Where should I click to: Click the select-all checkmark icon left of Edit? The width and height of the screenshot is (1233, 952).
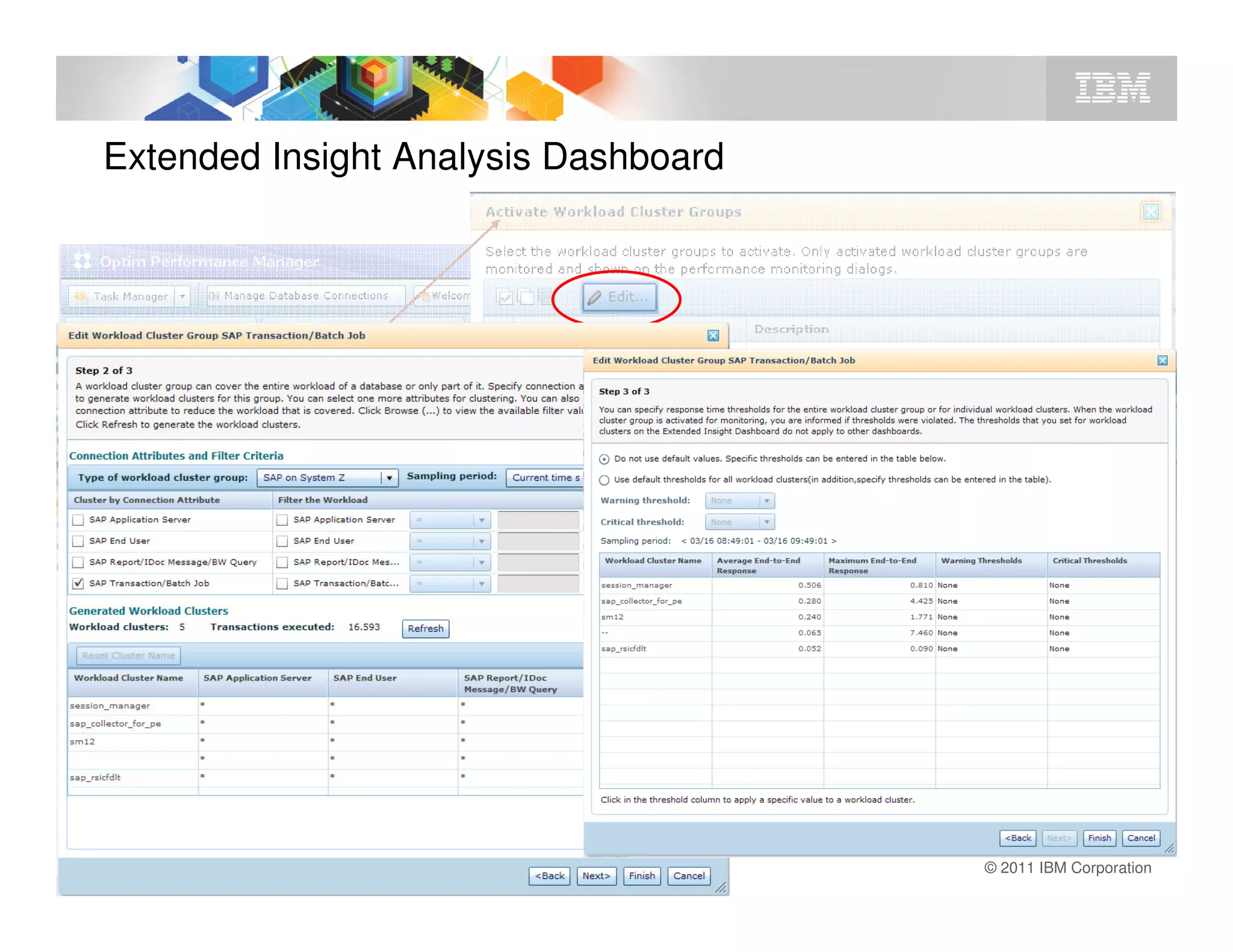point(505,297)
